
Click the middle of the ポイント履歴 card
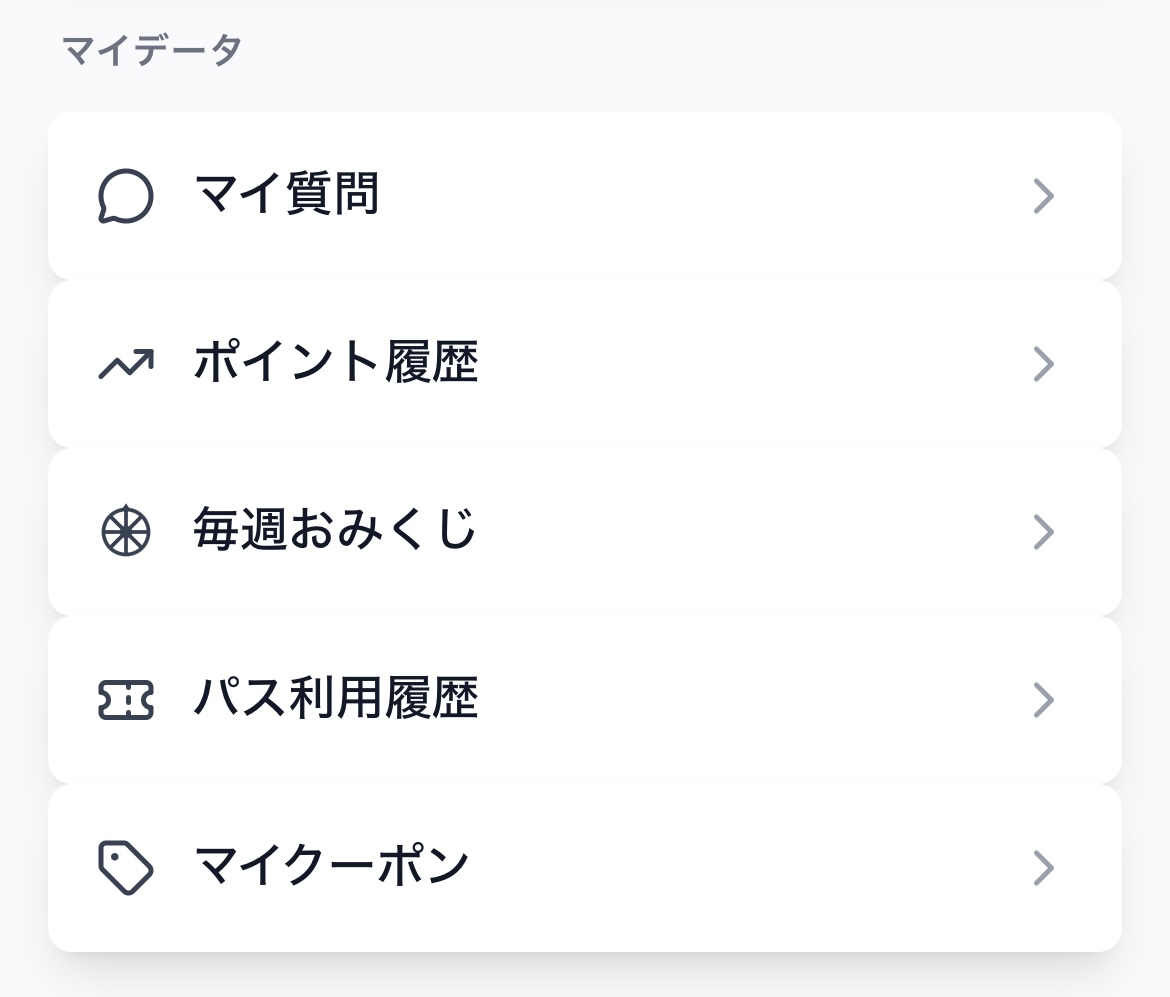(x=585, y=364)
